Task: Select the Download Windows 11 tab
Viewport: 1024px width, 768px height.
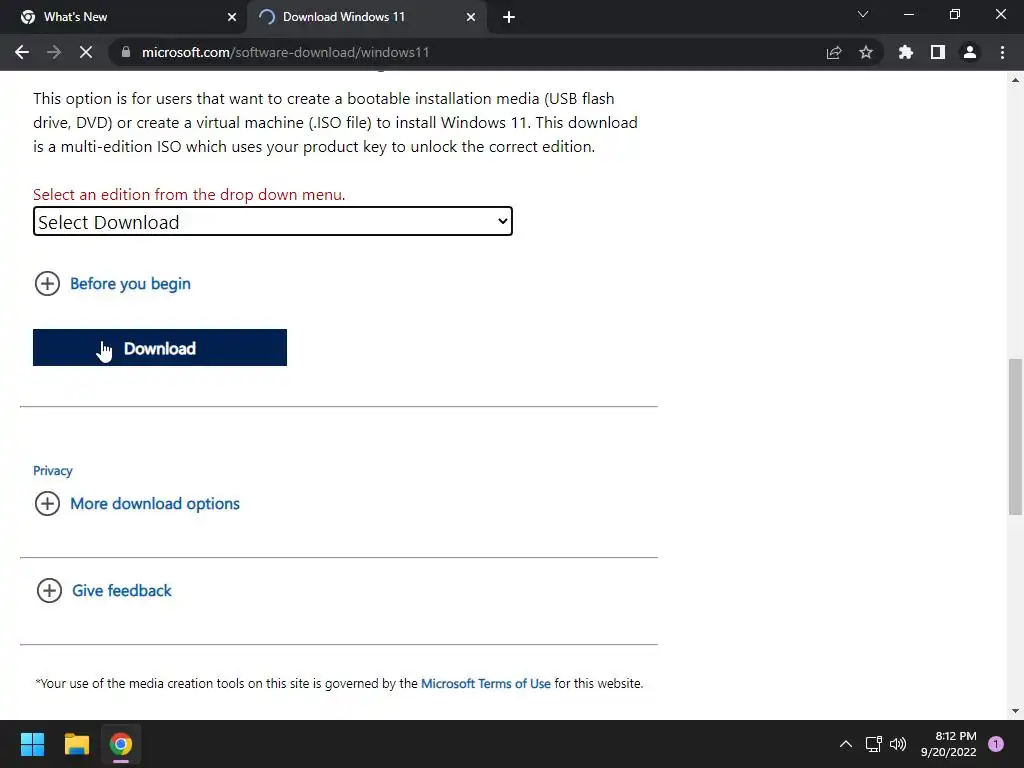Action: click(368, 17)
